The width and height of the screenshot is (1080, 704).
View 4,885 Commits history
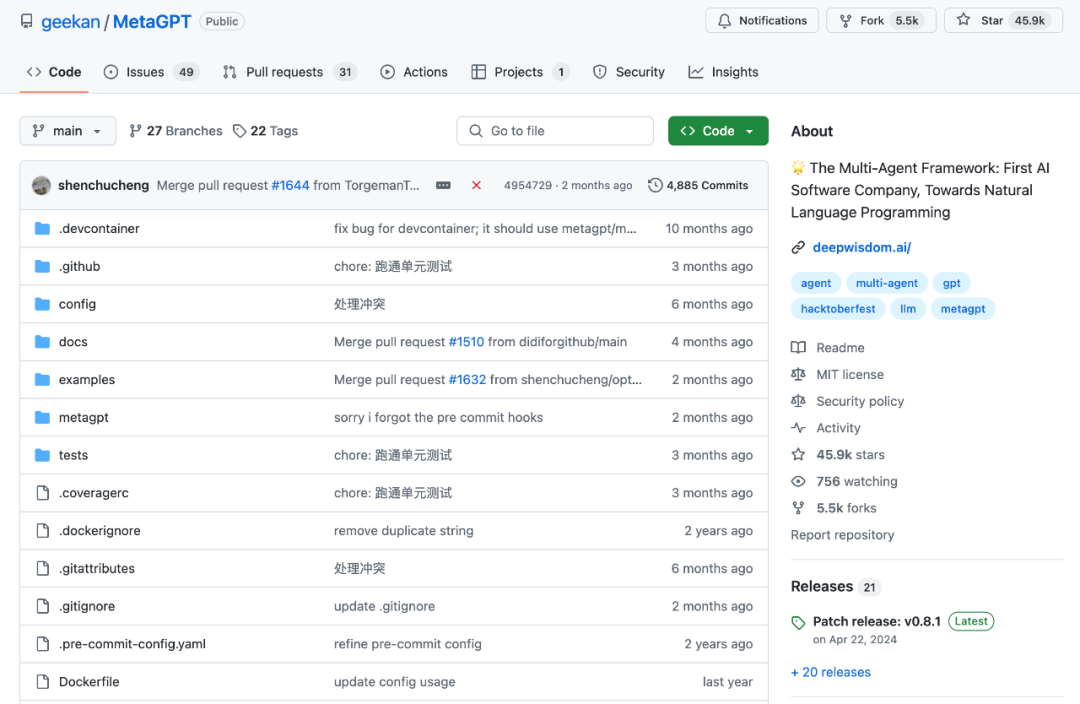pos(698,185)
